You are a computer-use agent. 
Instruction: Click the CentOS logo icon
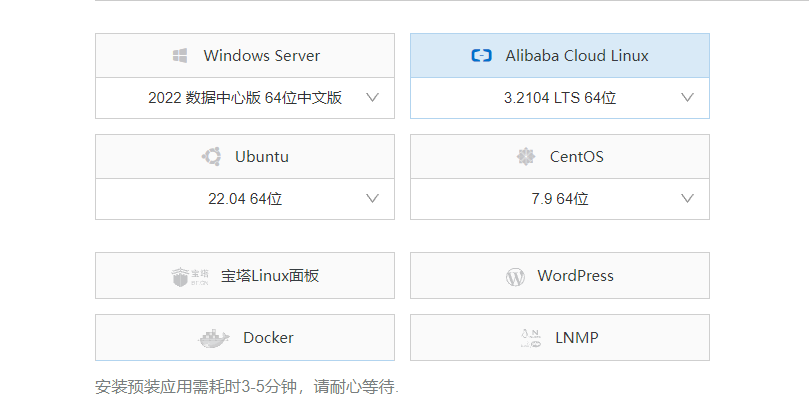coord(526,156)
